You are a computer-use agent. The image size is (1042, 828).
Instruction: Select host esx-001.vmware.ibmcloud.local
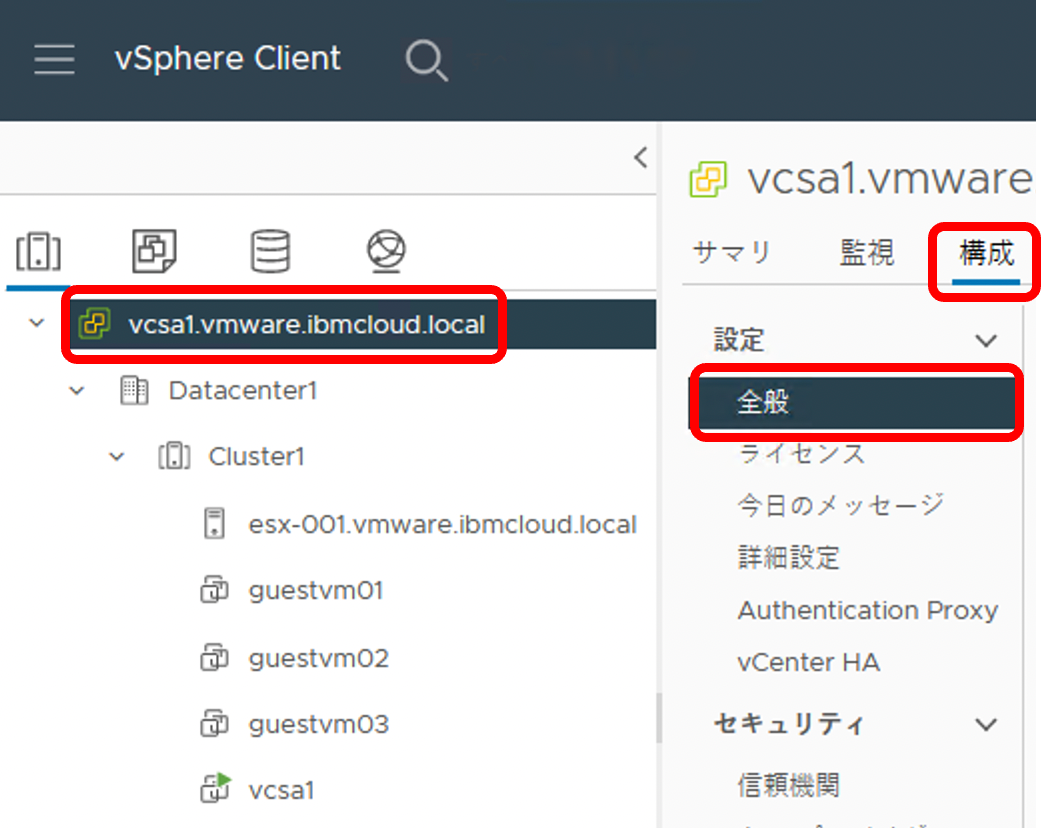point(443,525)
